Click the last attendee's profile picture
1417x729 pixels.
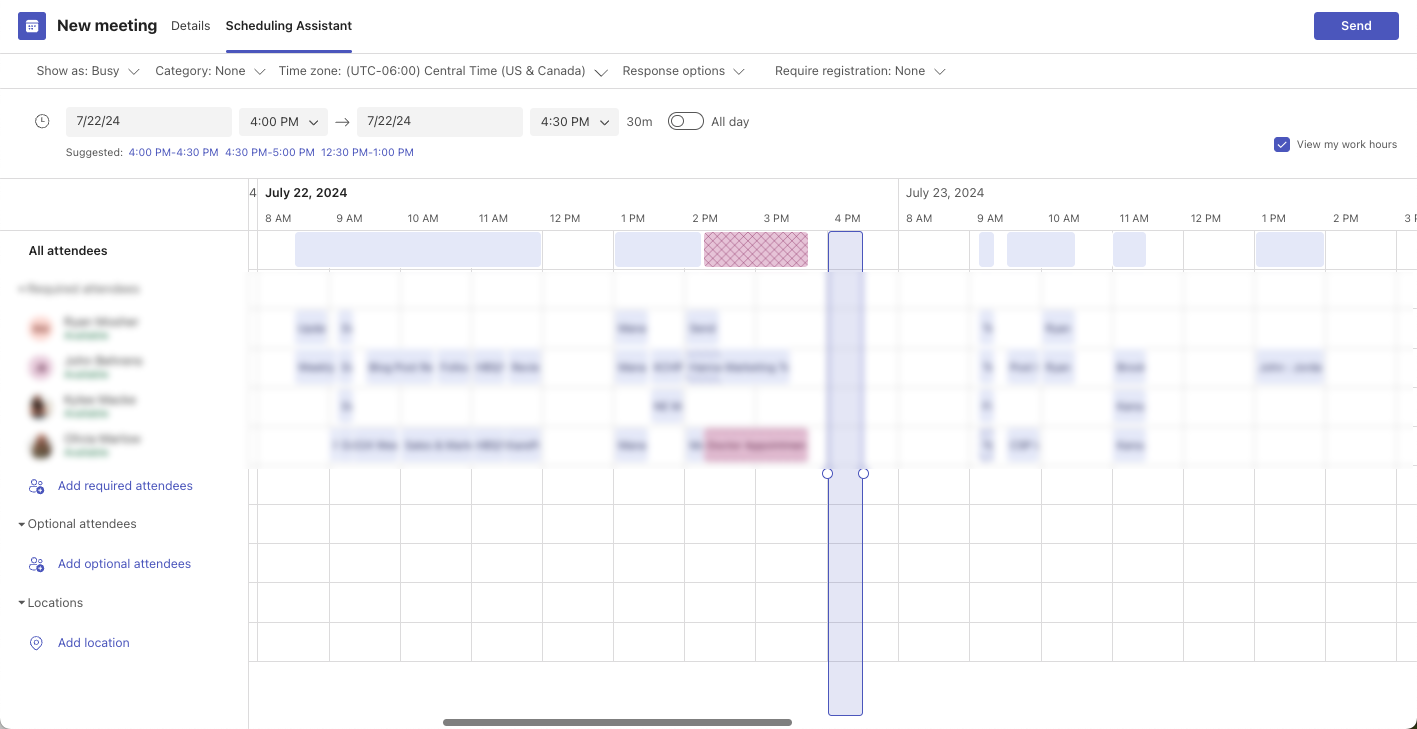pyautogui.click(x=41, y=447)
